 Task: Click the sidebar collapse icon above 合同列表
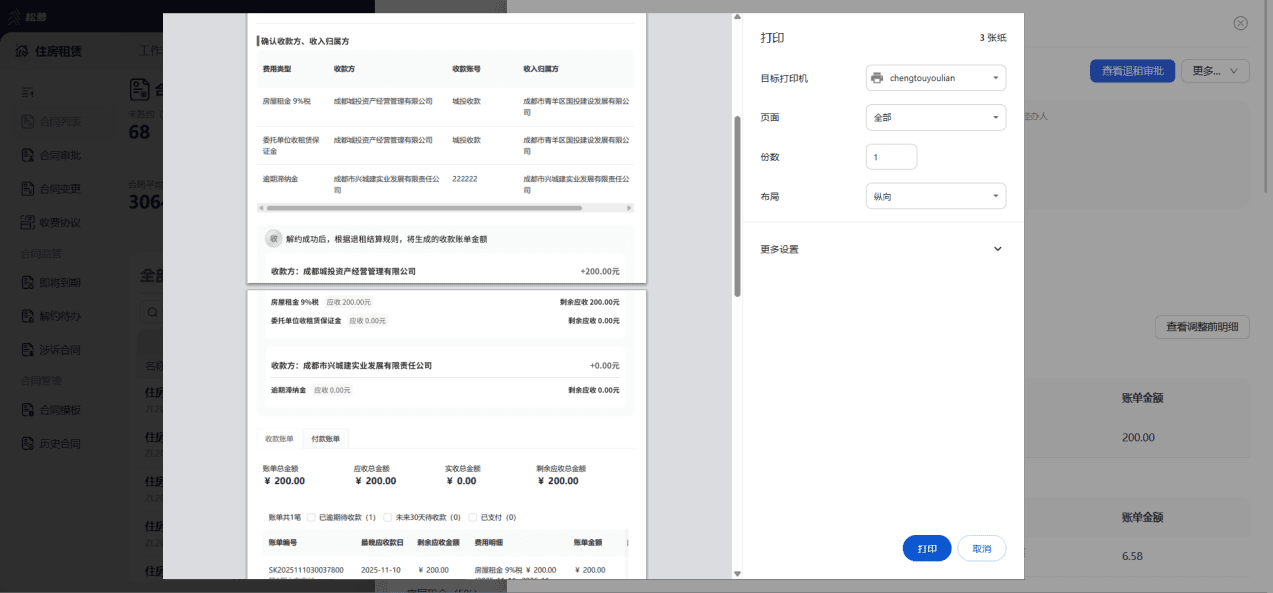point(28,92)
